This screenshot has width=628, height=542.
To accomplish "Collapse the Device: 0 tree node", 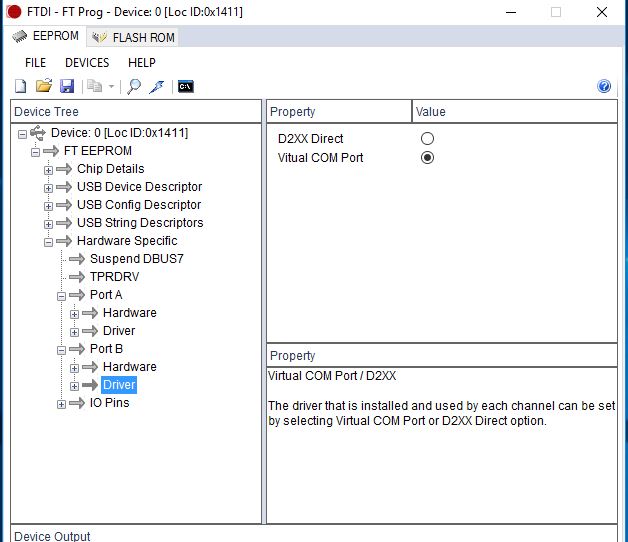I will click(x=22, y=134).
